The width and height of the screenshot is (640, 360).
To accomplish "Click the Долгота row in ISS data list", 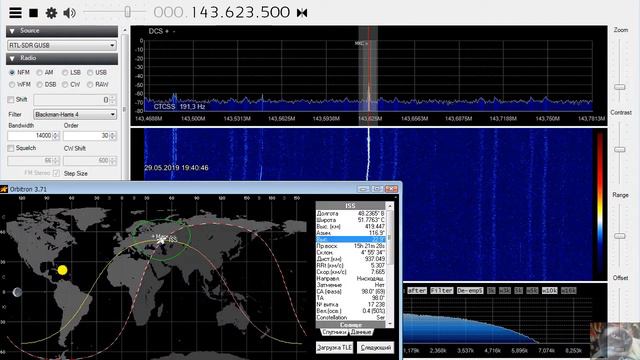I will 351,213.
